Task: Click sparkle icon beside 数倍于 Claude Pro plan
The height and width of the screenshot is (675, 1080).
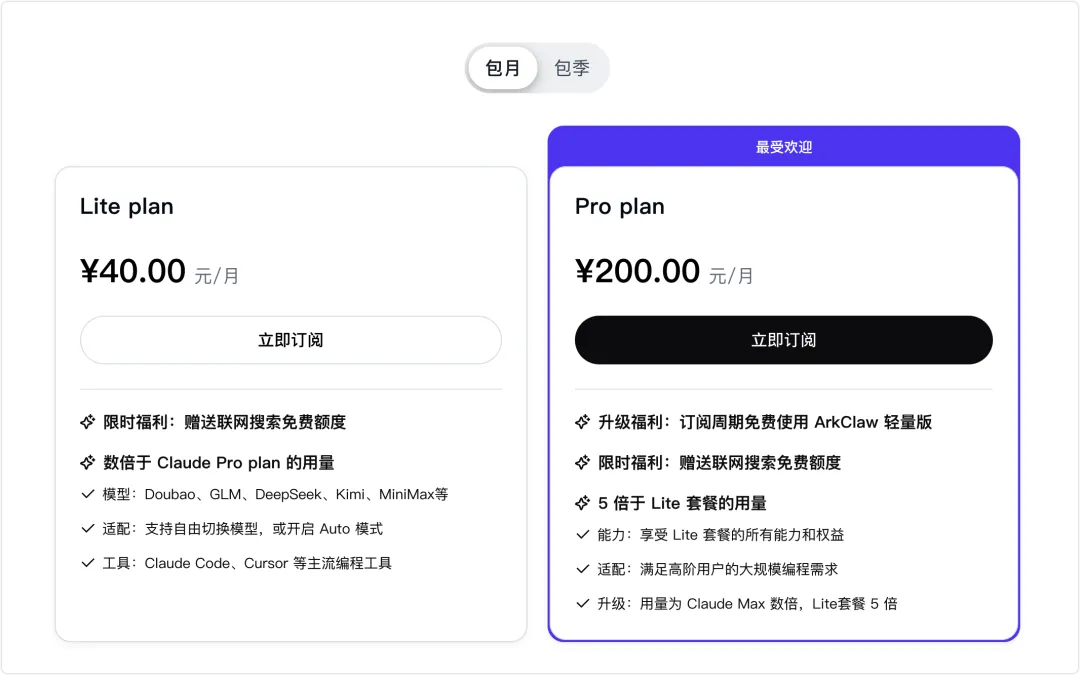Action: click(88, 462)
